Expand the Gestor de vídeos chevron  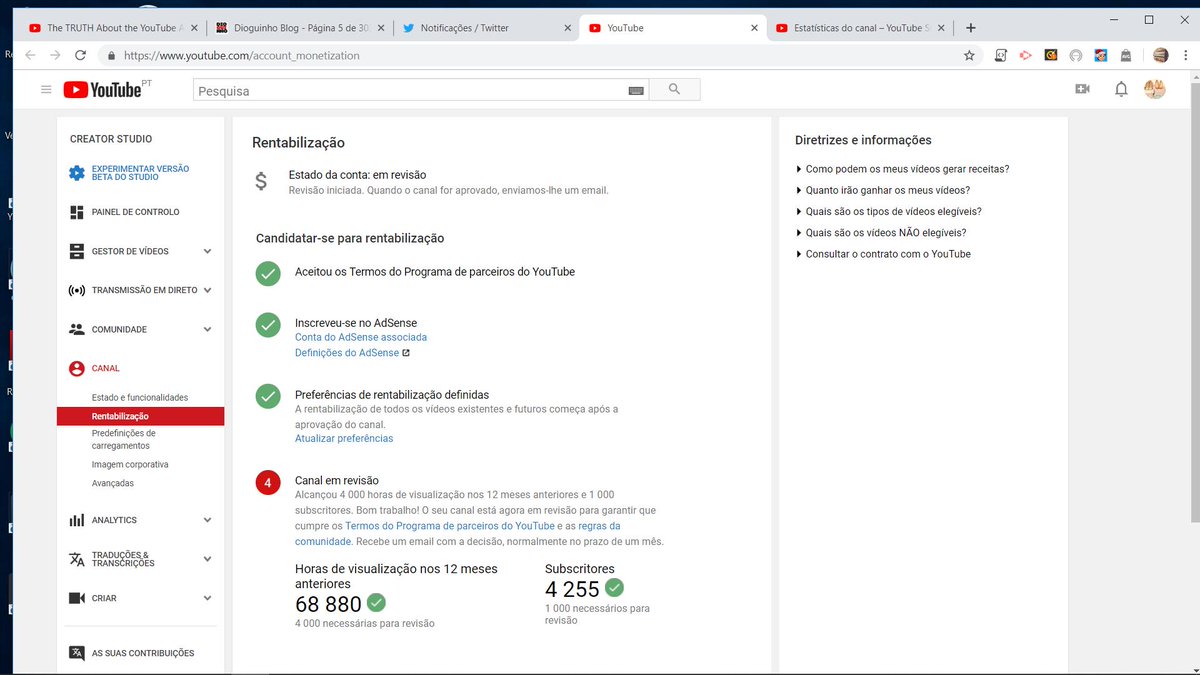coord(207,251)
